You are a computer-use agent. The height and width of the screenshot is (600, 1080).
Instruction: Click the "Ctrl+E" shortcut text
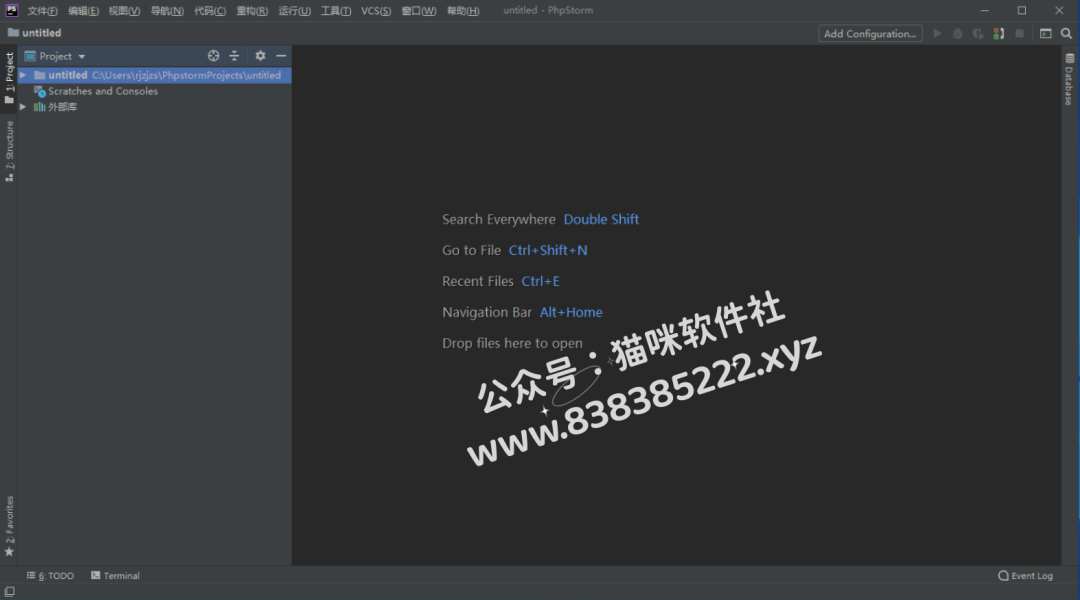click(x=541, y=281)
